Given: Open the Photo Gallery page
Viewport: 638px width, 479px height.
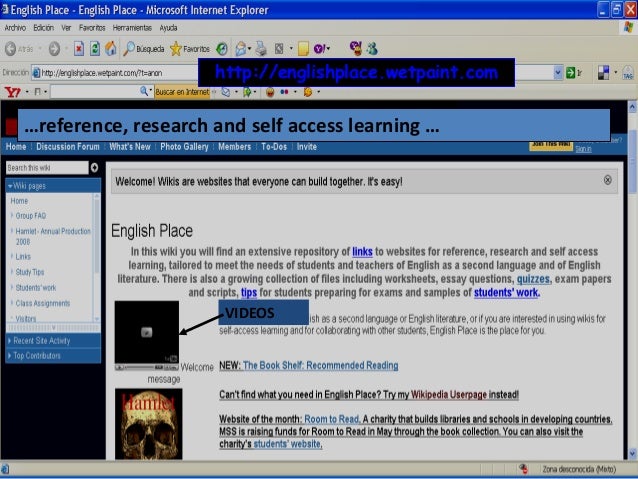Looking at the screenshot, I should pos(184,147).
